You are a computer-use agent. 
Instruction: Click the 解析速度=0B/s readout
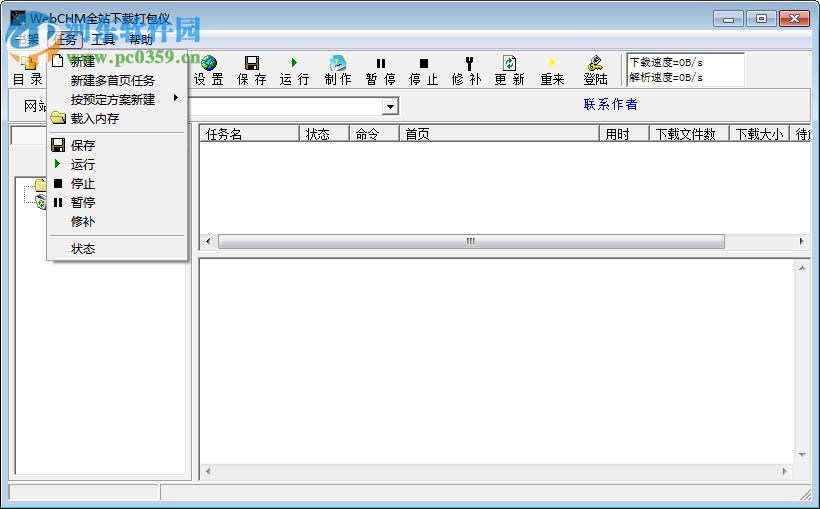[666, 77]
